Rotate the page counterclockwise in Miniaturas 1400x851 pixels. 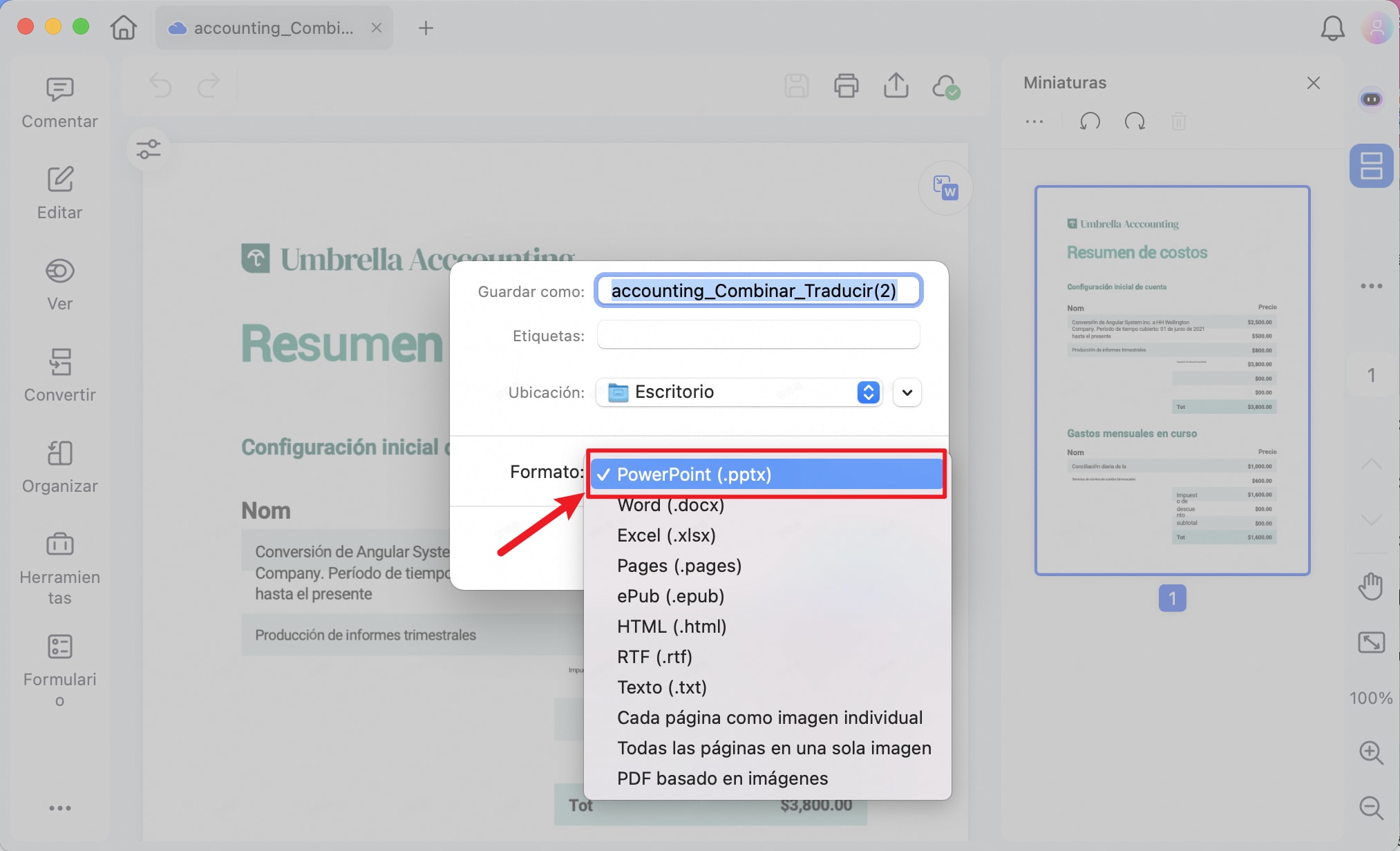1088,121
